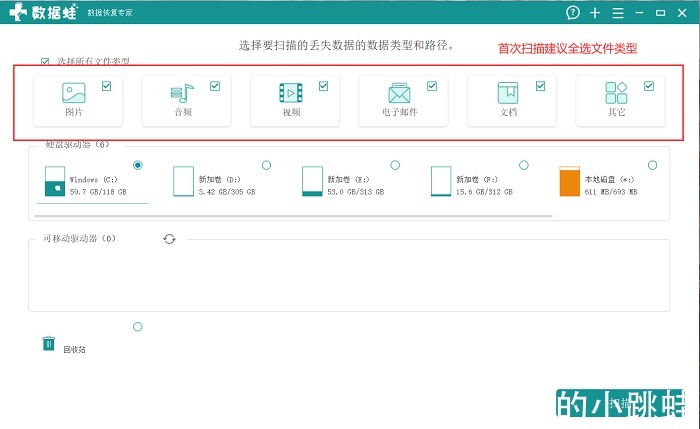This screenshot has height=429, width=700.
Task: Toggle the 选择所有文件类型 checkbox
Action: [x=45, y=62]
